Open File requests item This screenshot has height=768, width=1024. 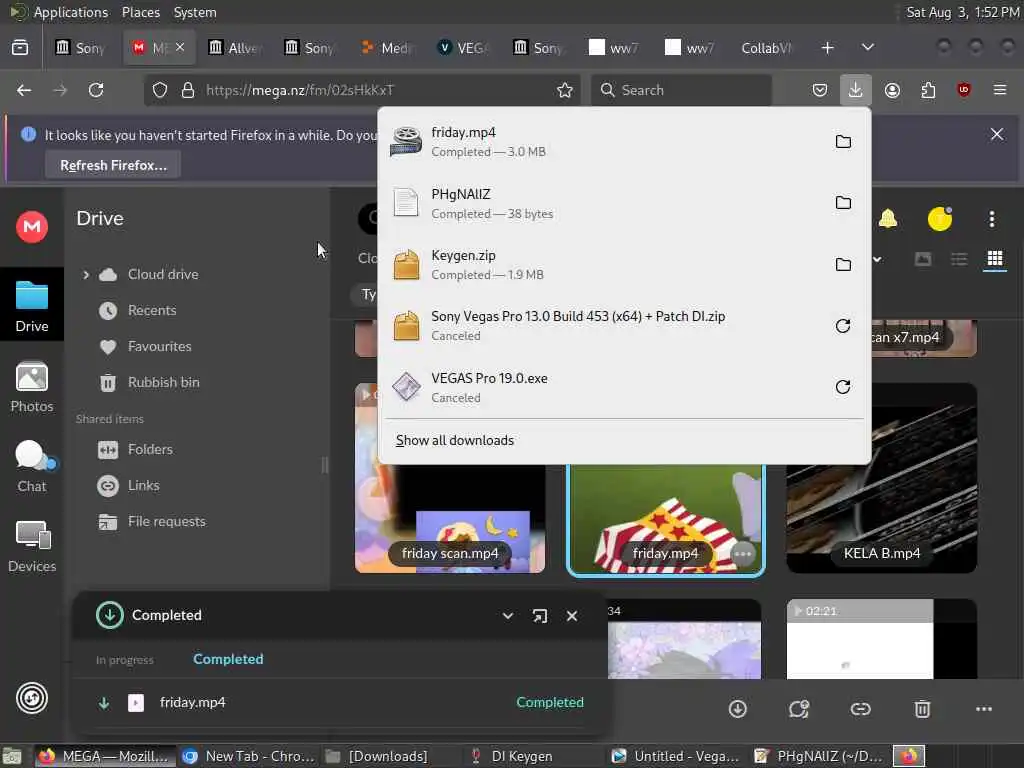[167, 522]
